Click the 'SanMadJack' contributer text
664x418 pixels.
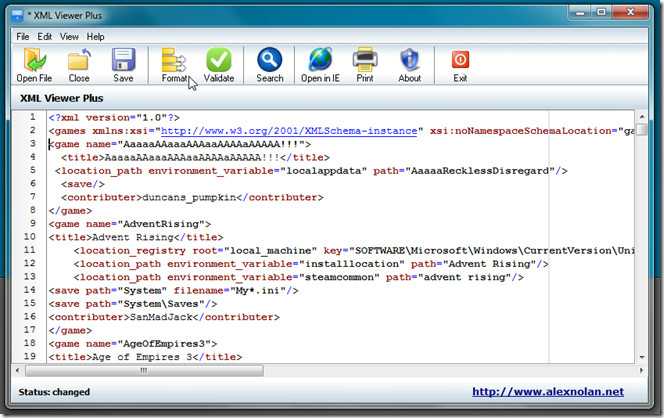click(x=161, y=317)
